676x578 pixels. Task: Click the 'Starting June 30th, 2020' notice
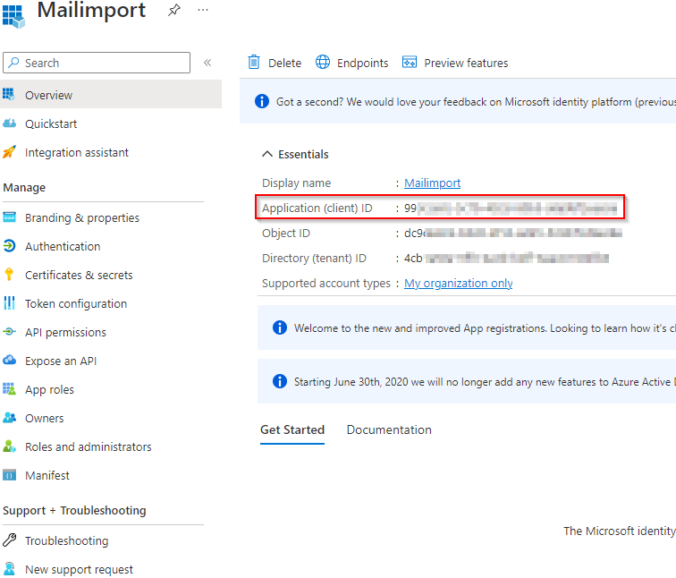click(x=466, y=381)
